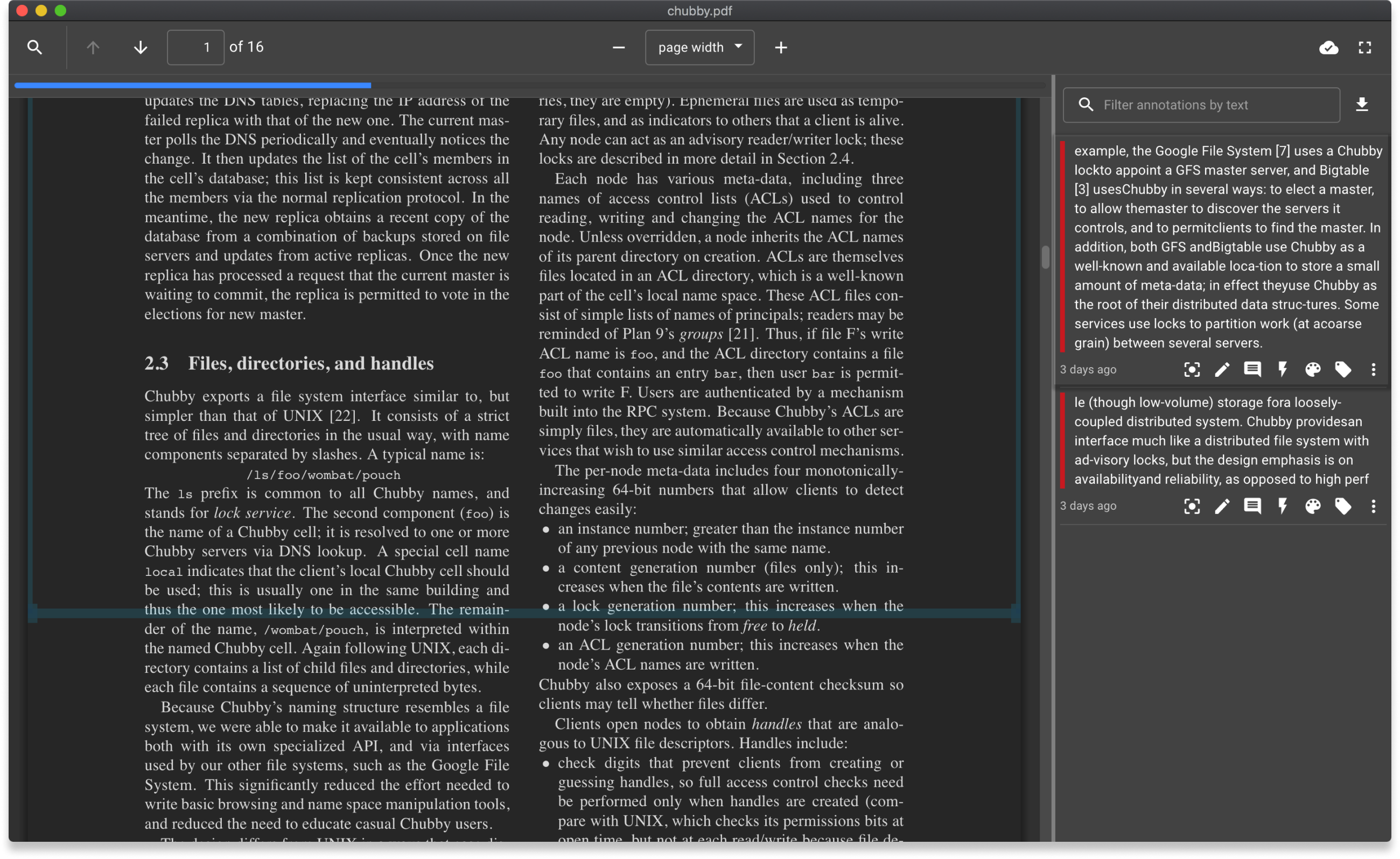Click the example path /ls/foo/wombat/pouch
1400x859 pixels.
pyautogui.click(x=323, y=474)
